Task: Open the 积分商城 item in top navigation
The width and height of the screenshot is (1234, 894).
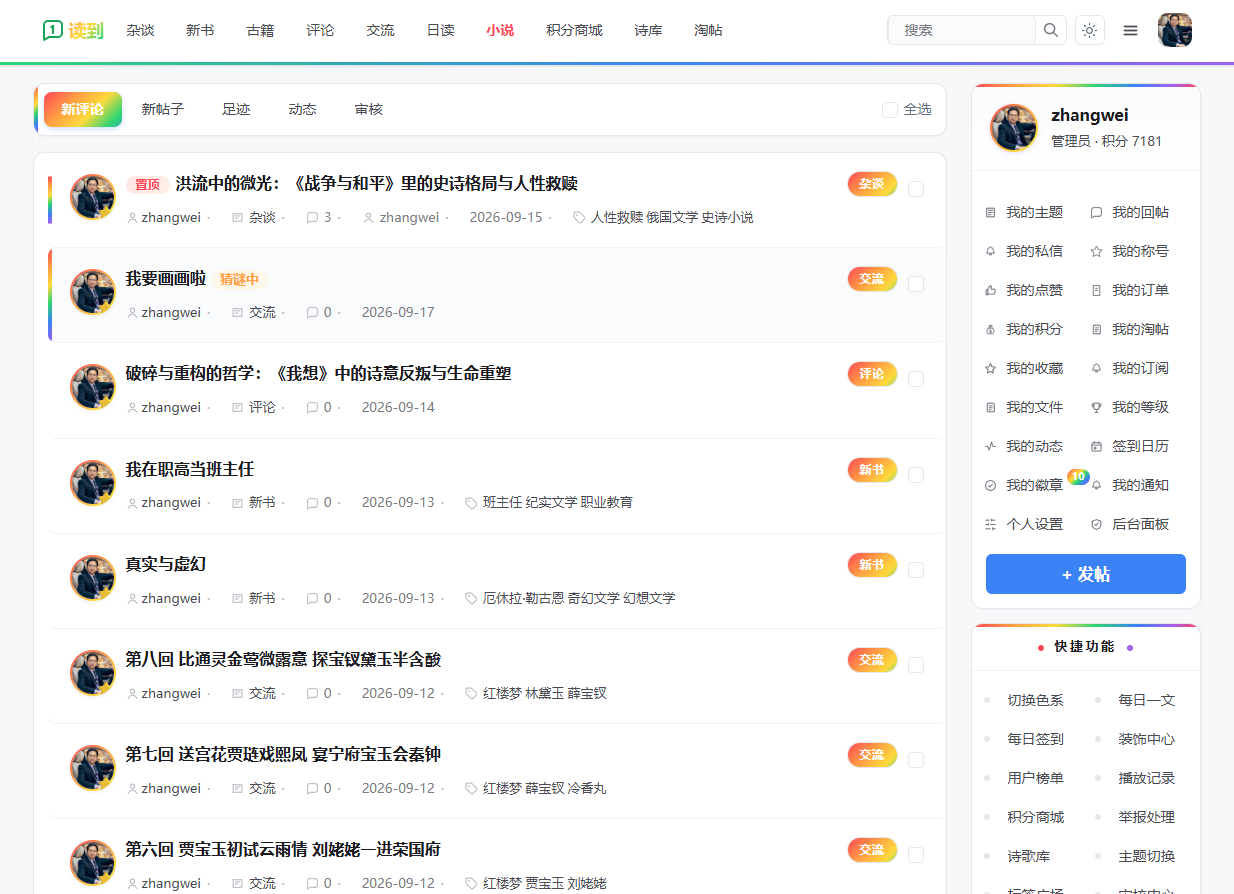Action: [574, 30]
